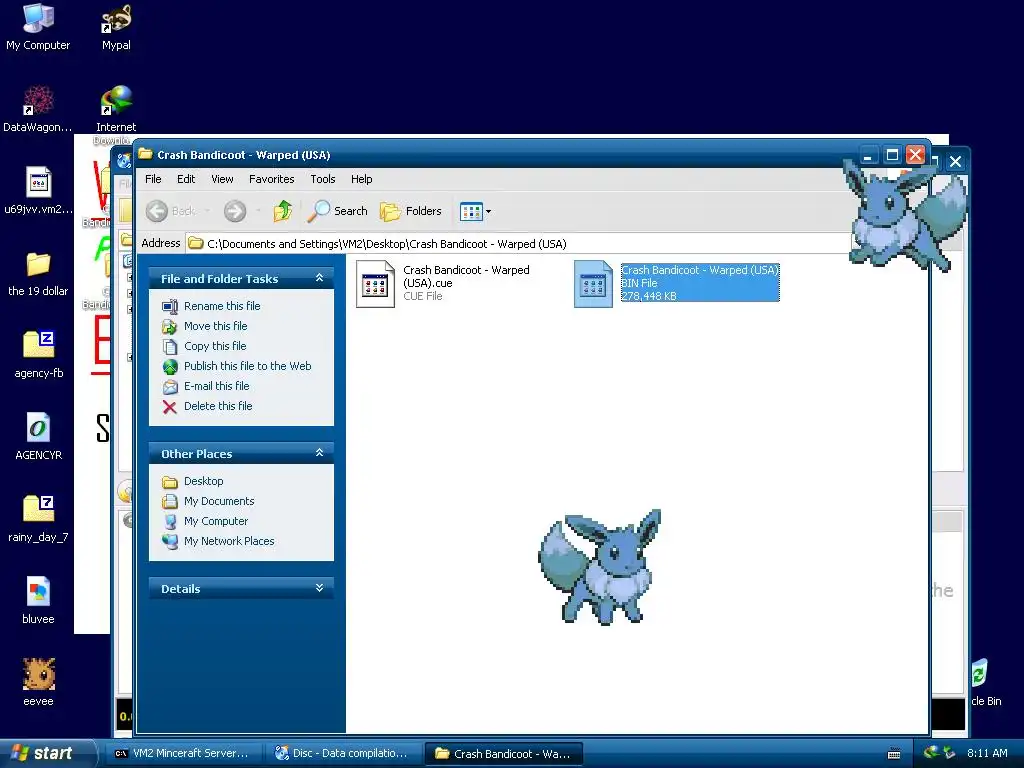Click the Rename this file icon
The height and width of the screenshot is (768, 1024).
tap(170, 306)
